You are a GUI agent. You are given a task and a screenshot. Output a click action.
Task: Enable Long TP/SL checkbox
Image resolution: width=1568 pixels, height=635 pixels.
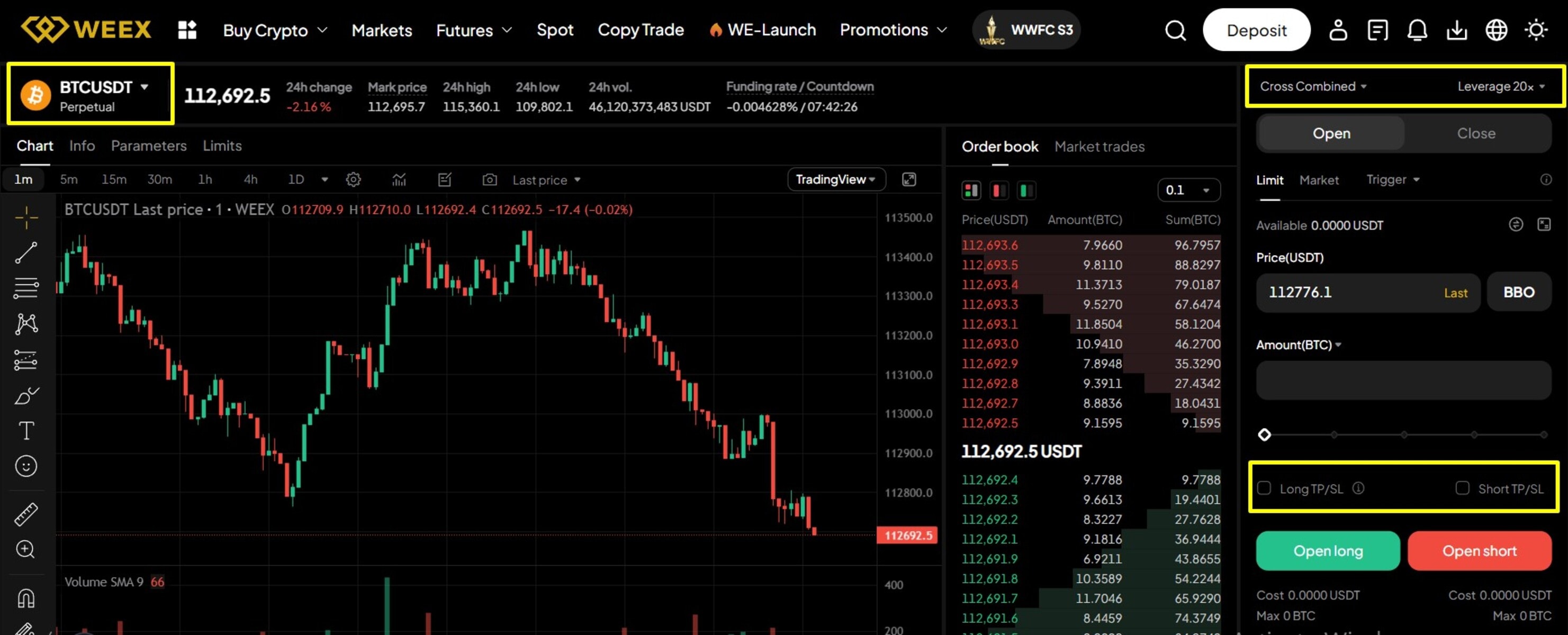[x=1264, y=488]
